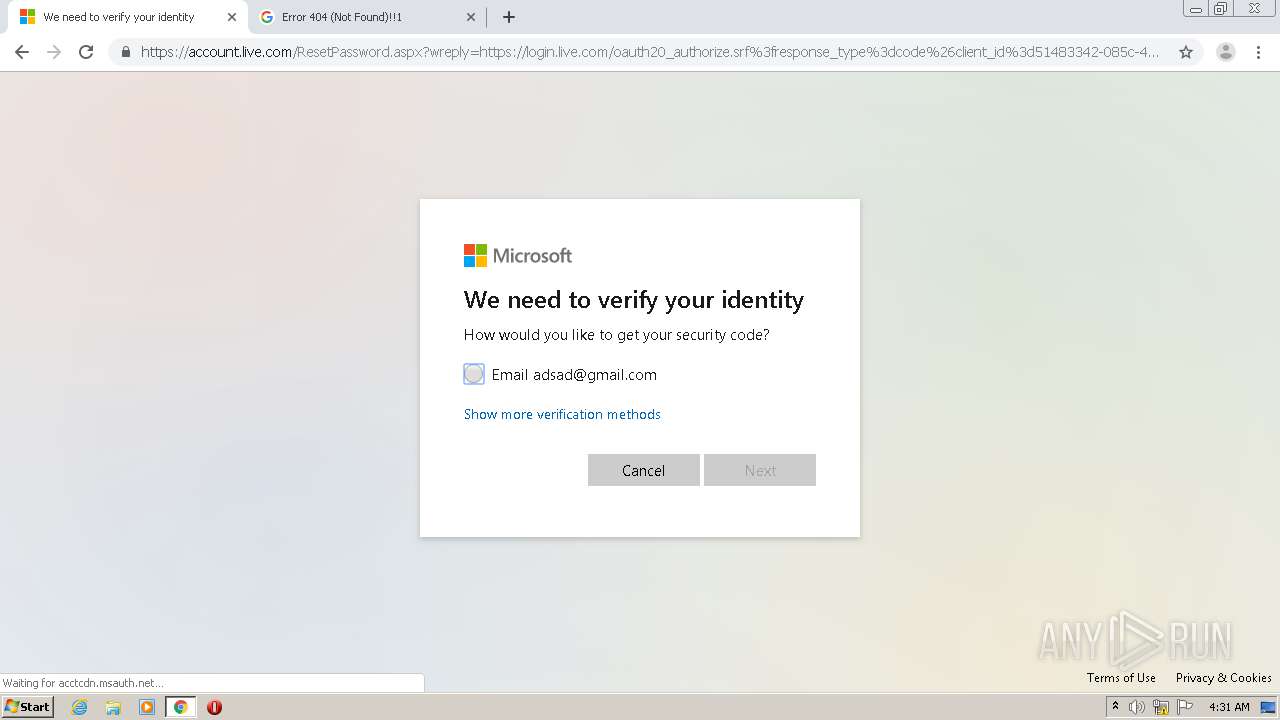Click the Next button
The width and height of the screenshot is (1280, 720).
[760, 470]
